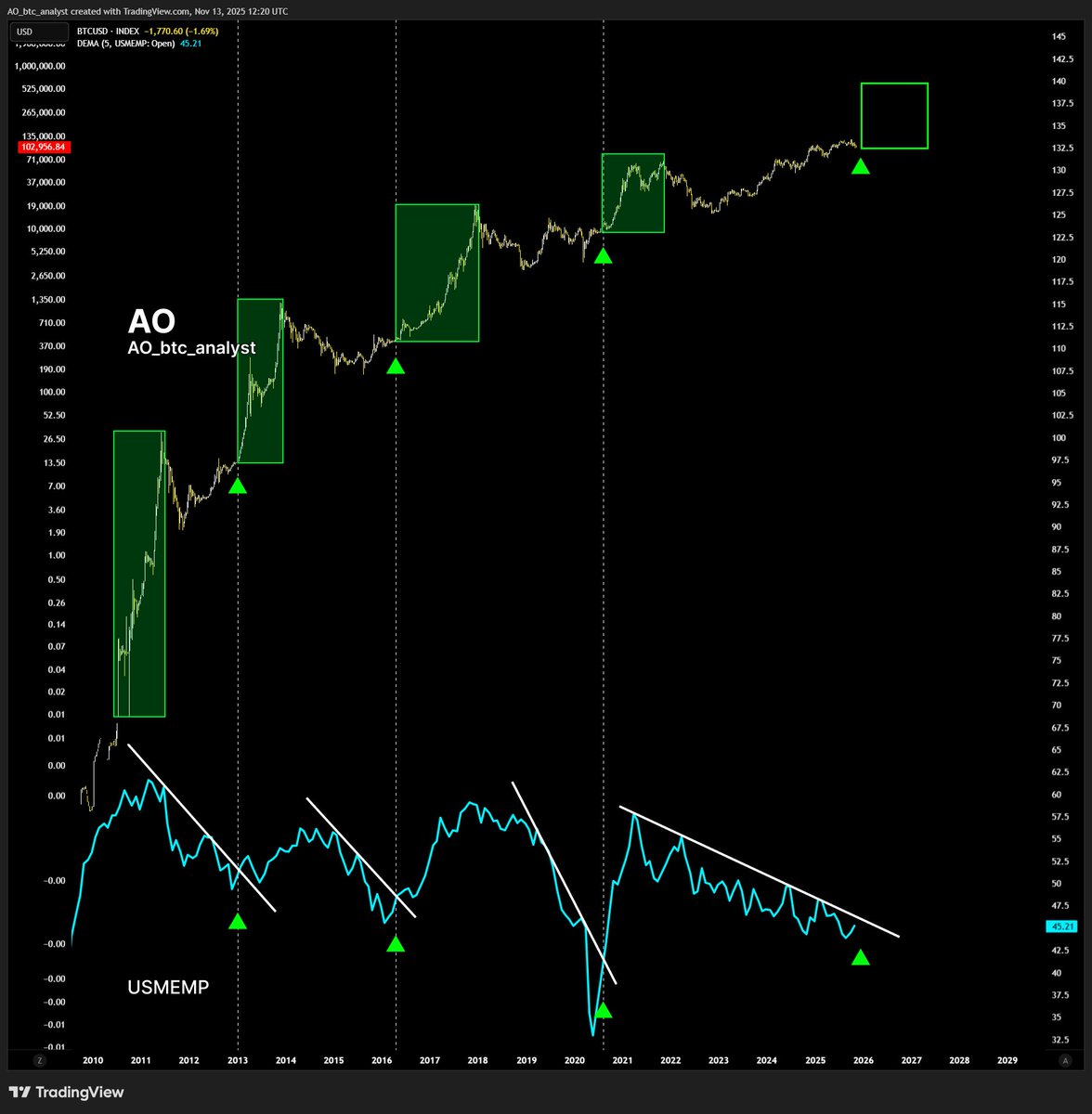Select the long white trendline spanning 2021–2026
1092x1114 pixels.
pos(760,873)
